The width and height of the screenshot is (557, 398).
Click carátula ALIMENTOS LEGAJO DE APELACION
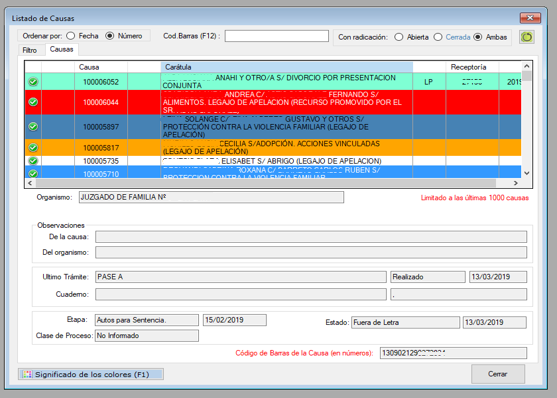pos(287,102)
